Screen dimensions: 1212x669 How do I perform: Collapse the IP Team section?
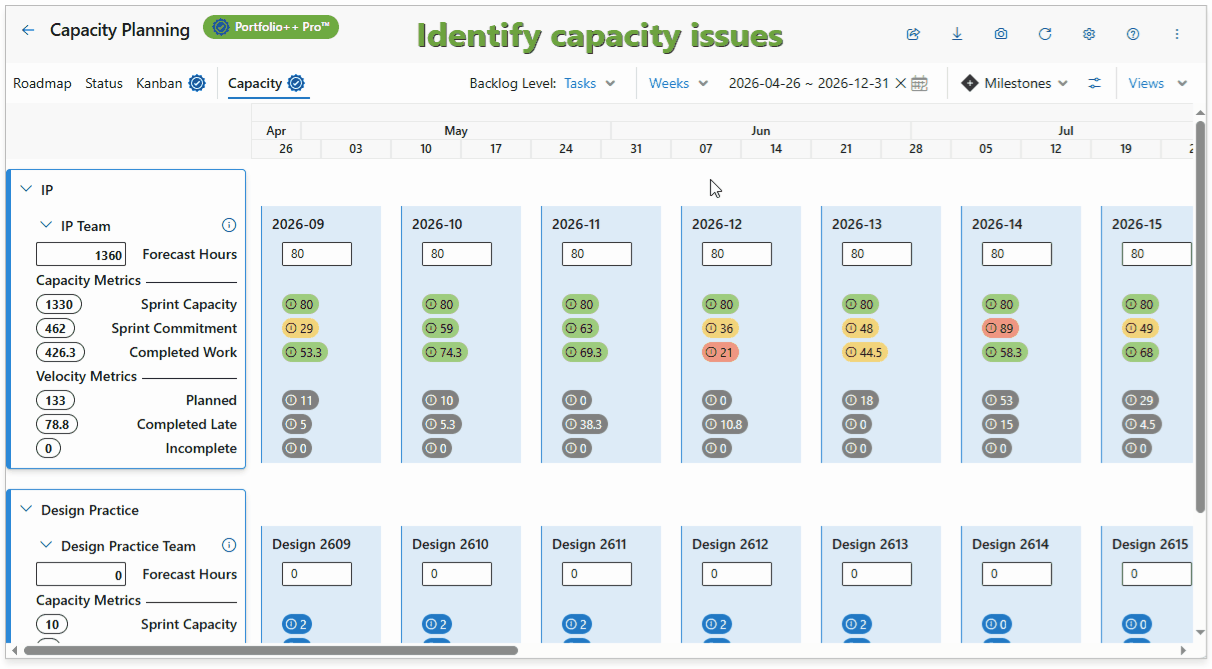[46, 226]
